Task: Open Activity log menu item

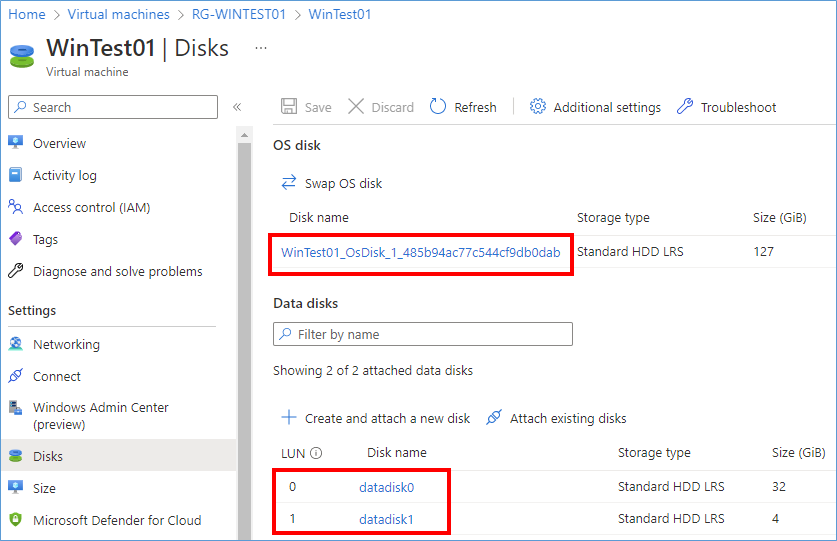Action: (65, 176)
